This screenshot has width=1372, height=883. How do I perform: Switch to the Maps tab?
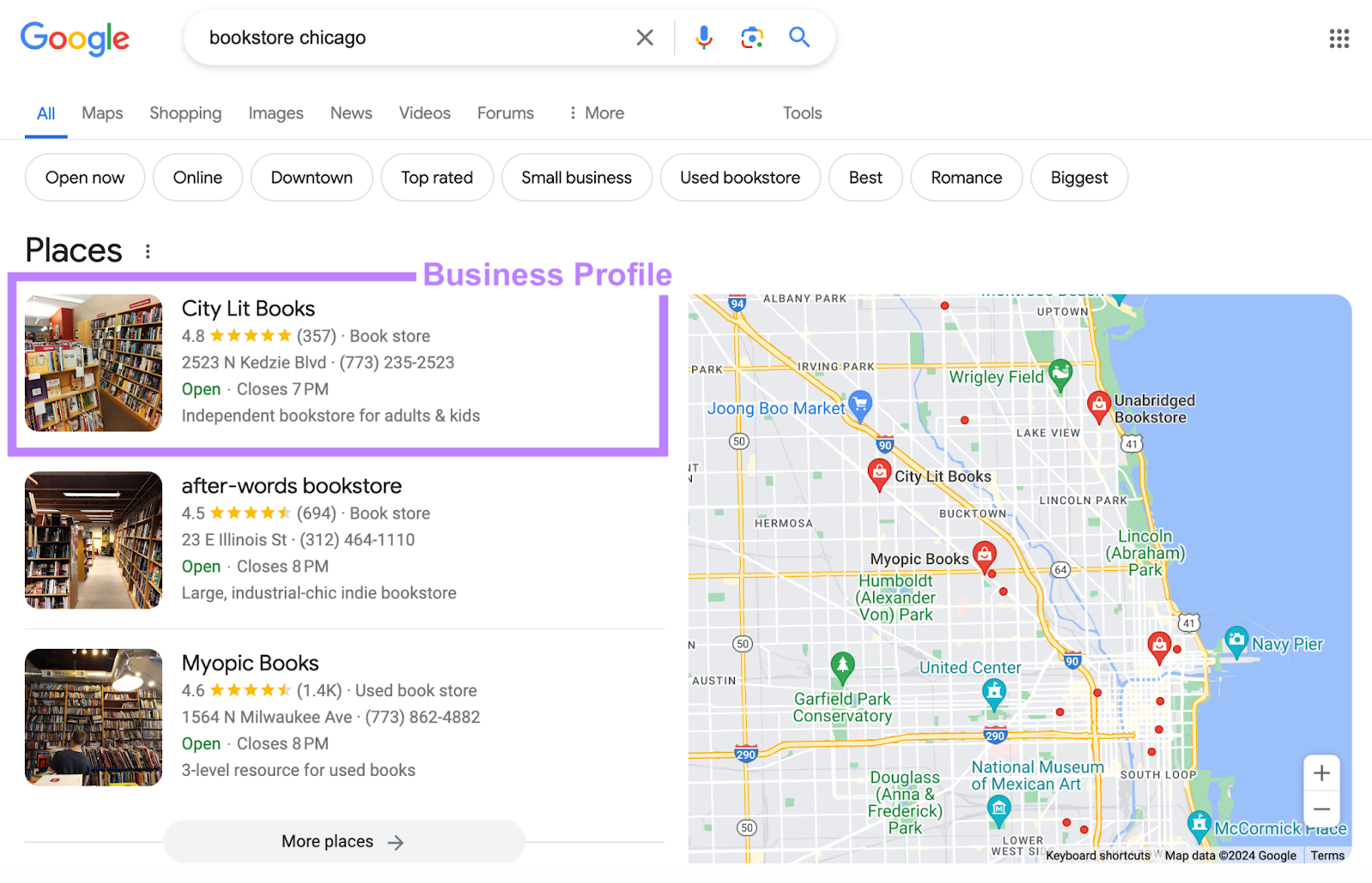point(102,112)
